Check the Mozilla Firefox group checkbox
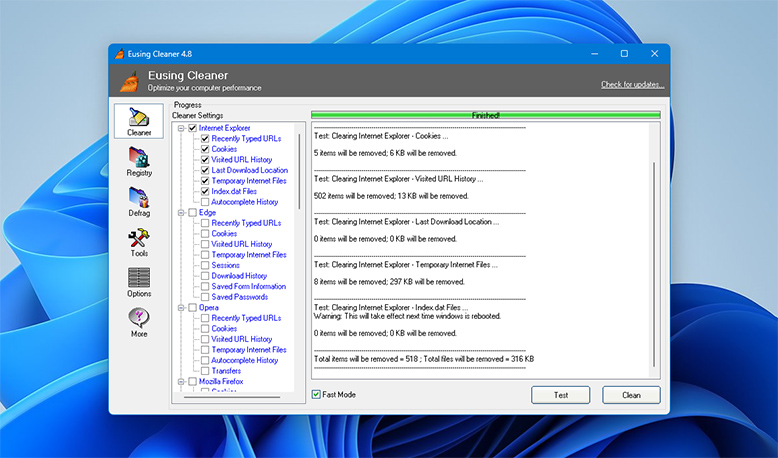778x458 pixels. coord(193,382)
